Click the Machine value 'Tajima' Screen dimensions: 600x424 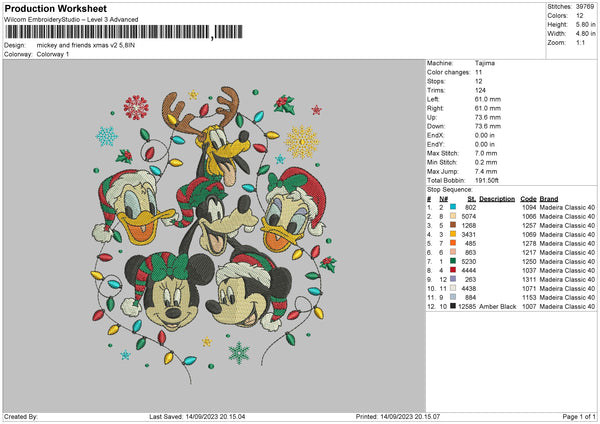(x=485, y=63)
